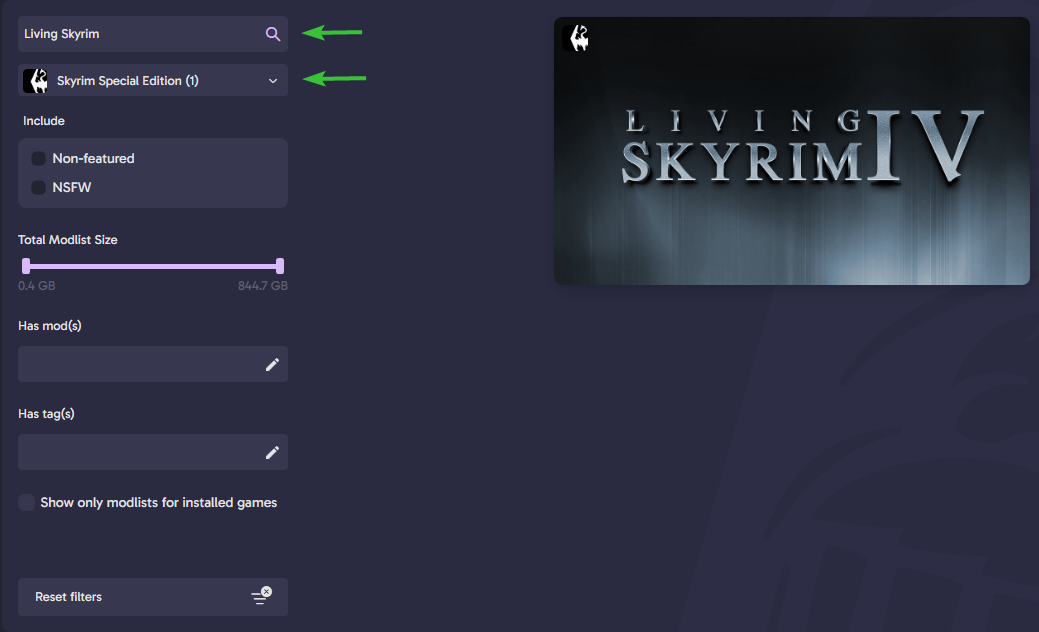
Task: Click the middle of Total Modlist Size track
Action: [x=152, y=266]
